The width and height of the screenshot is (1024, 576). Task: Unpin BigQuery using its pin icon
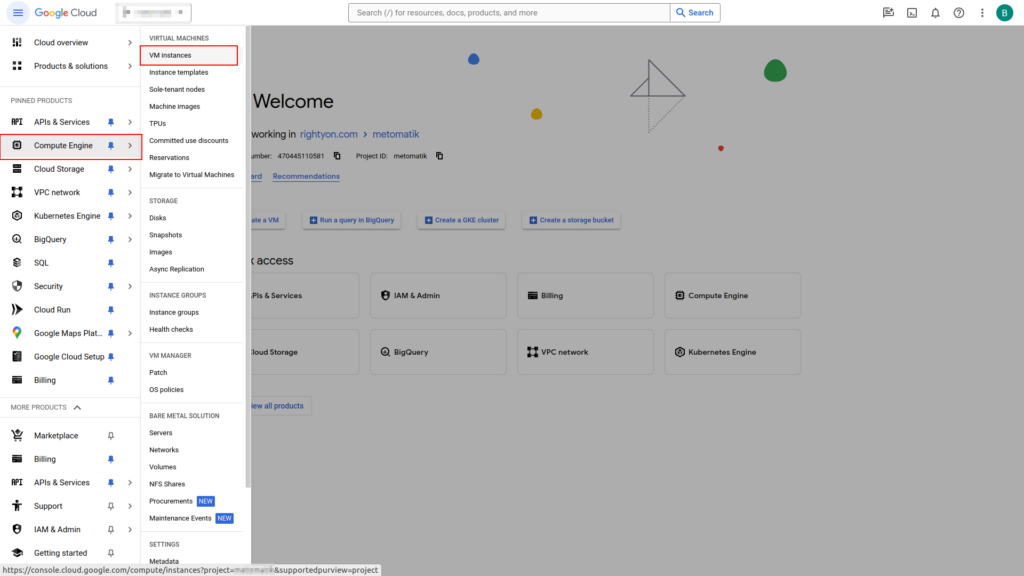[111, 240]
